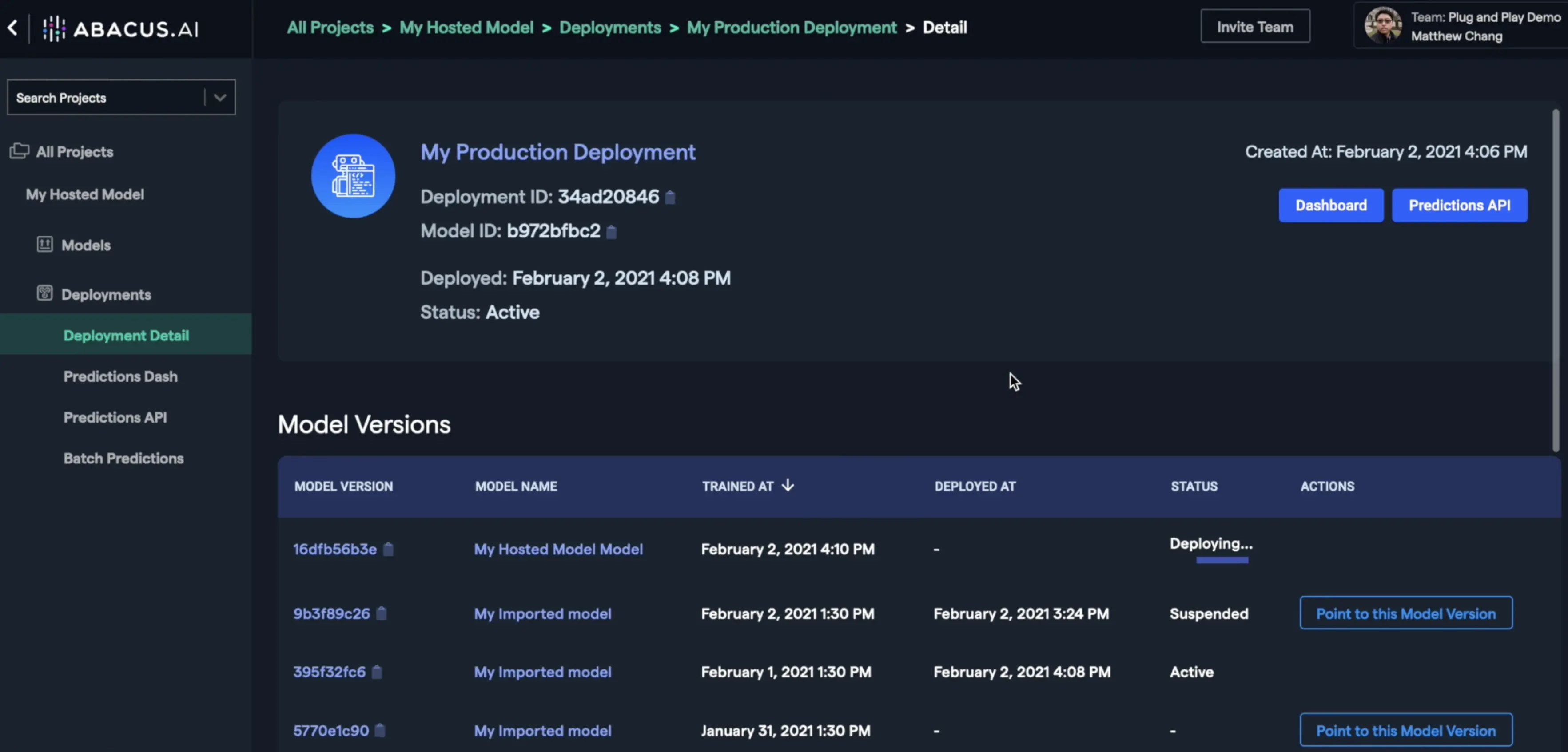1568x752 pixels.
Task: Click the My Hosted Model breadcrumb
Action: [466, 28]
